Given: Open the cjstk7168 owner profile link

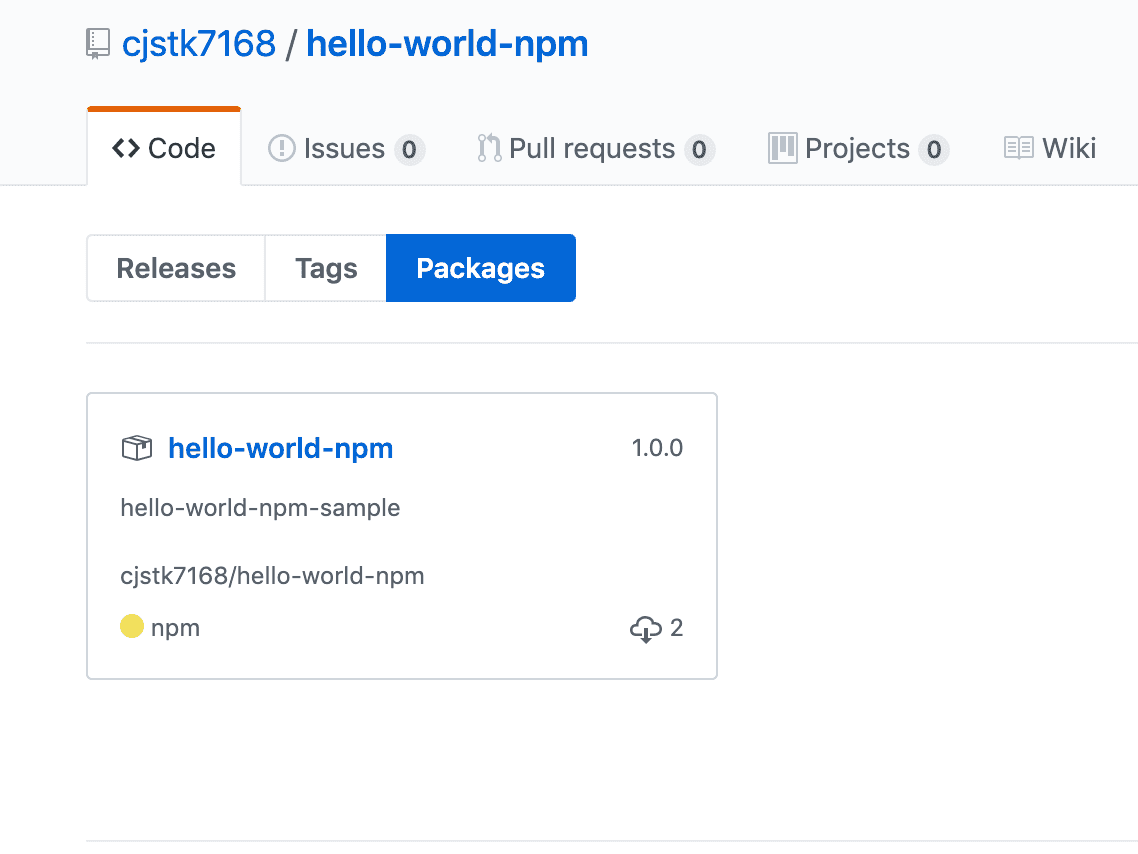Looking at the screenshot, I should 198,44.
